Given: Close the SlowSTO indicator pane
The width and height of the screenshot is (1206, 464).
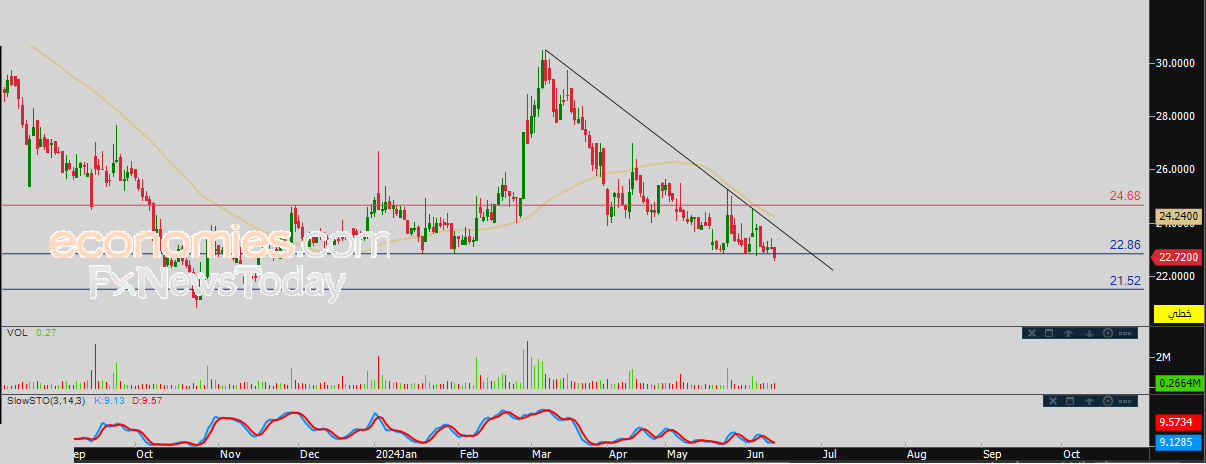Looking at the screenshot, I should click(1053, 401).
